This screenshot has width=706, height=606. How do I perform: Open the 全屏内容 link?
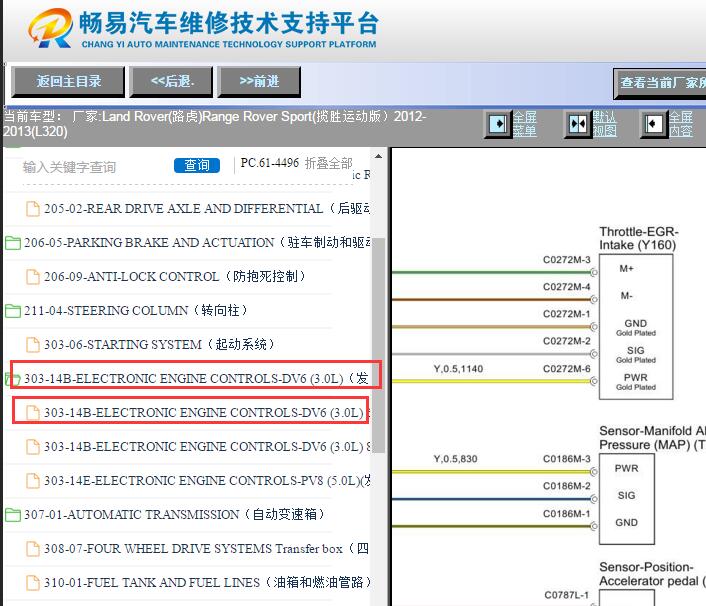(681, 124)
